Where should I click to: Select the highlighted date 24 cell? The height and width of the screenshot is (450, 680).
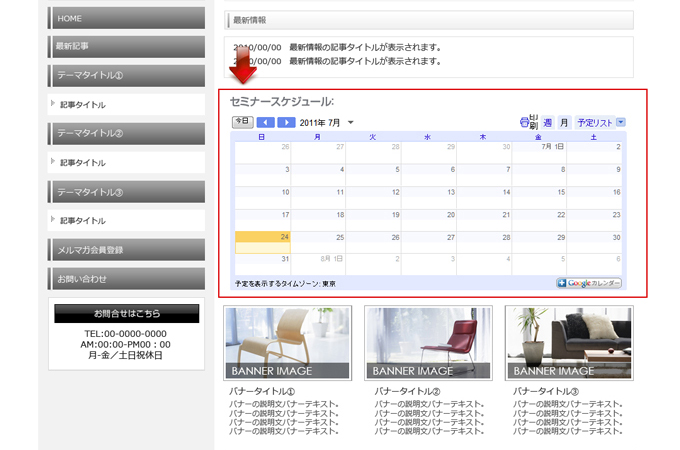pyautogui.click(x=263, y=241)
